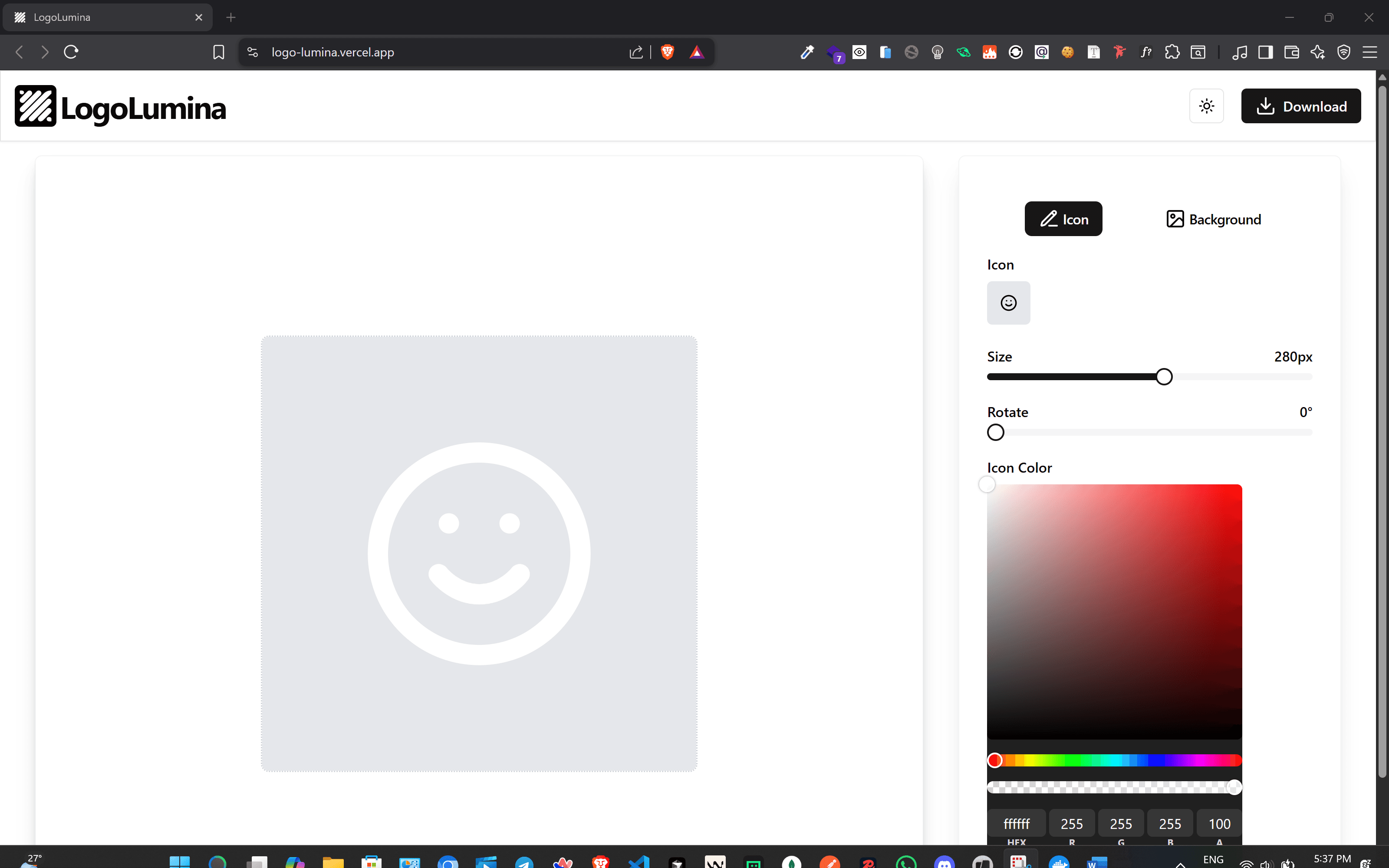Image resolution: width=1389 pixels, height=868 pixels.
Task: Open the lightbulb extension
Action: coord(937,52)
